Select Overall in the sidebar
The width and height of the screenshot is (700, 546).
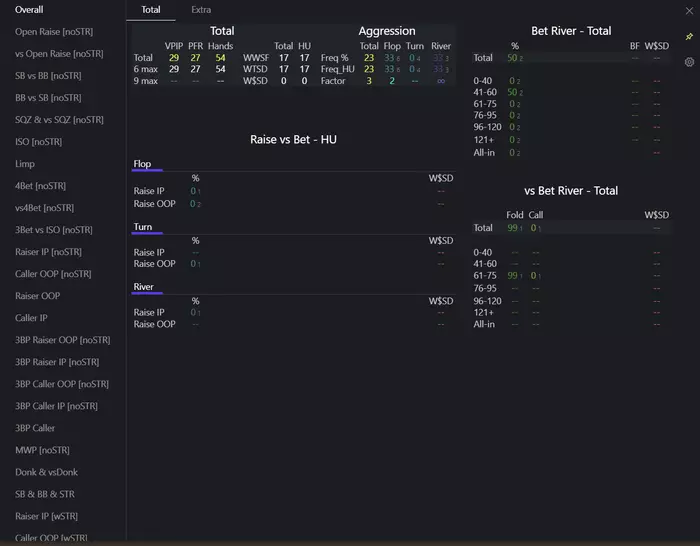(29, 9)
